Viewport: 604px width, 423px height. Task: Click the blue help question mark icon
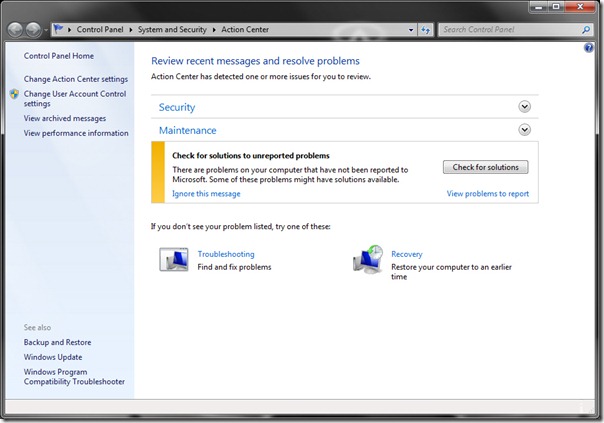pos(588,48)
